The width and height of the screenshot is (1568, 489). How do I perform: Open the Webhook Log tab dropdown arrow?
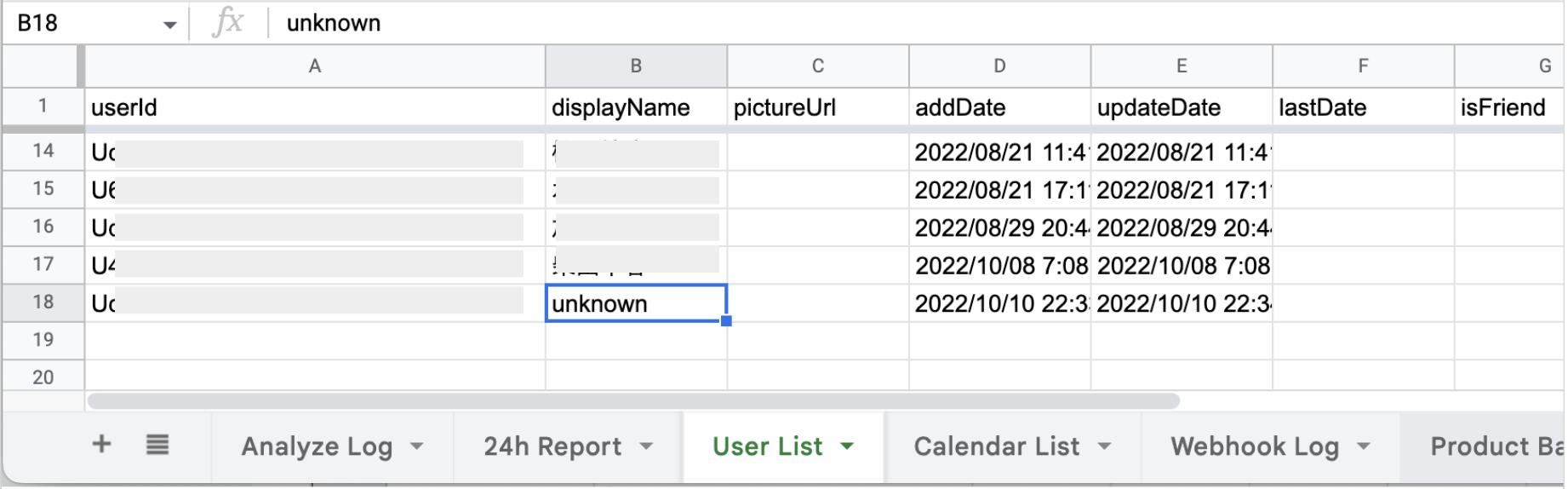click(x=1364, y=446)
